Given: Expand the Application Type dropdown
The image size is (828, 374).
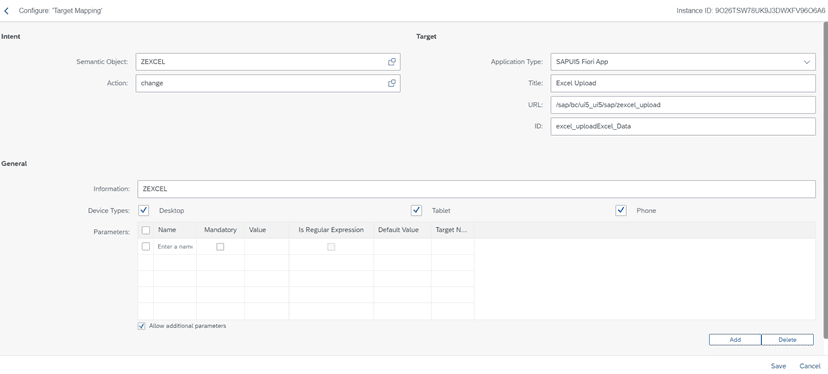Looking at the screenshot, I should click(x=806, y=62).
